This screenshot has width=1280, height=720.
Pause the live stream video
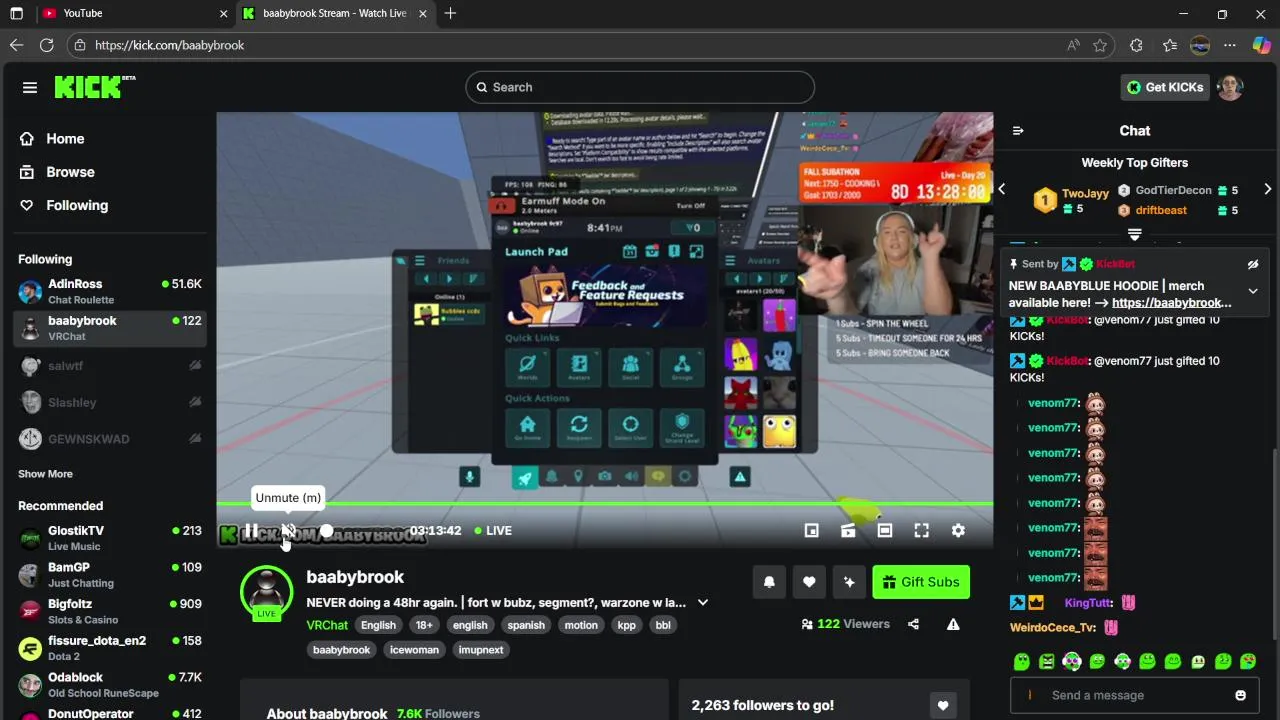[251, 531]
